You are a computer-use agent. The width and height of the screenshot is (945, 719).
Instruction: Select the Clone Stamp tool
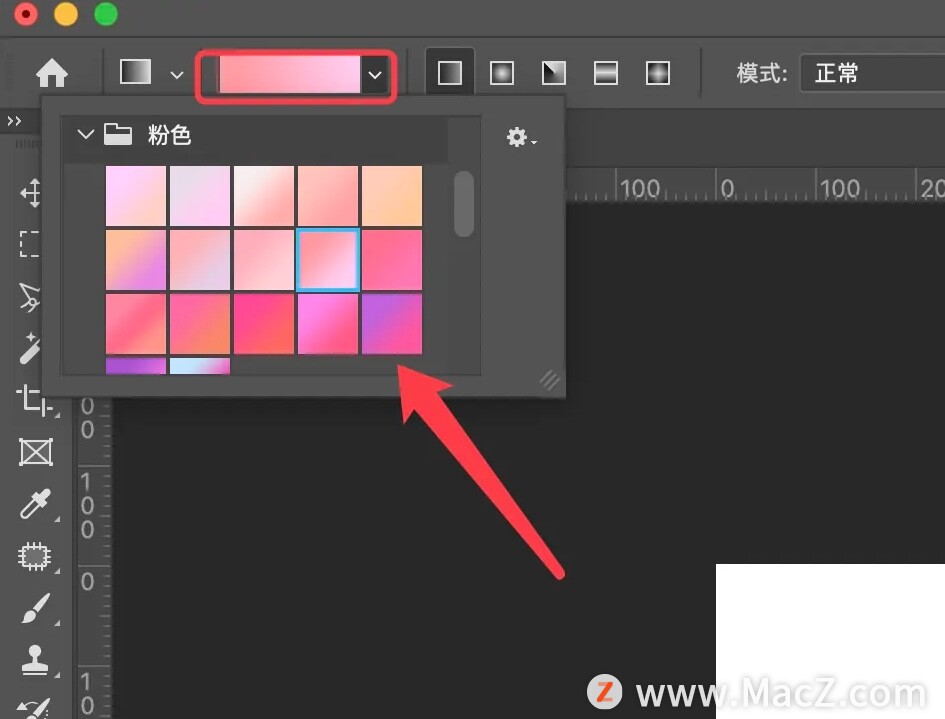[x=35, y=660]
